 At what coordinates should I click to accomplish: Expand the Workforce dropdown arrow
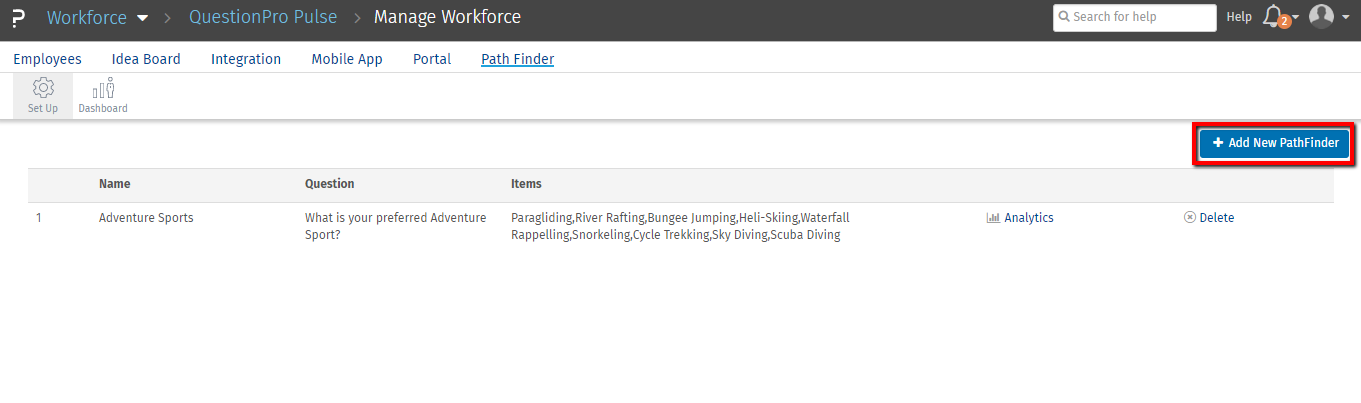(142, 18)
